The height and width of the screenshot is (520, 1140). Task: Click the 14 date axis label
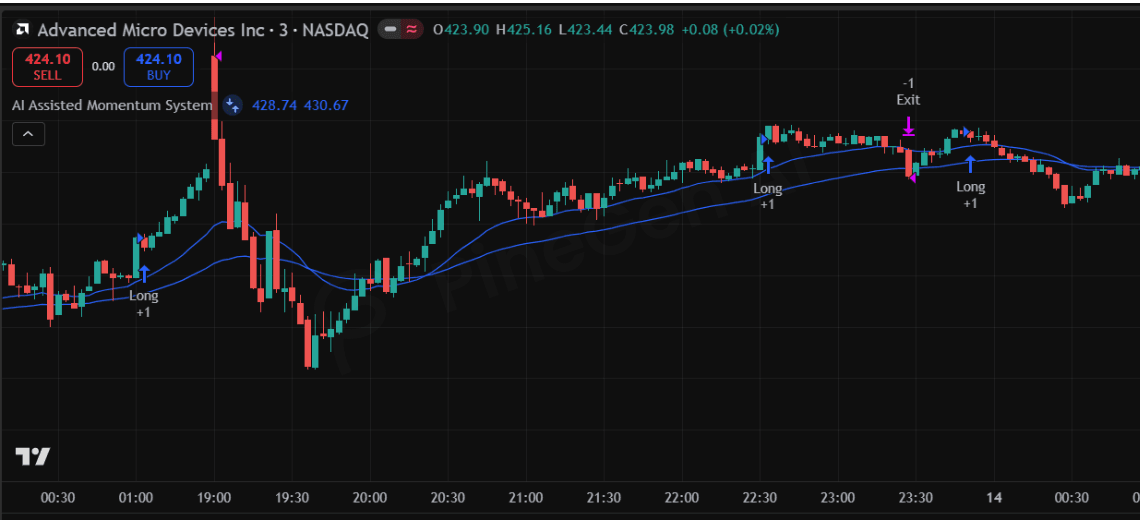(994, 498)
